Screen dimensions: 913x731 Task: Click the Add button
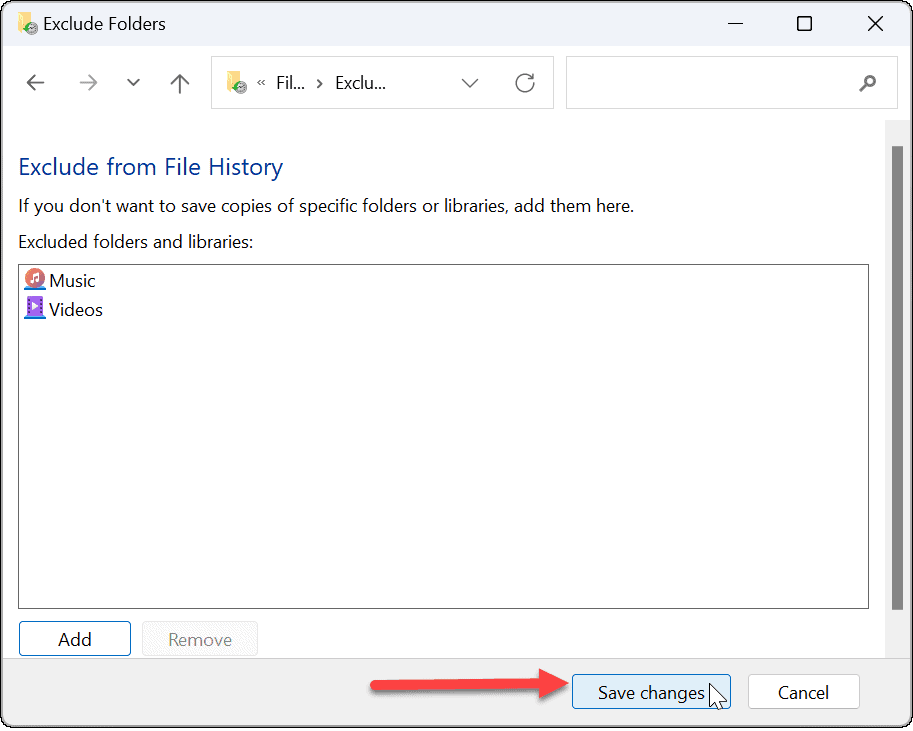click(74, 638)
